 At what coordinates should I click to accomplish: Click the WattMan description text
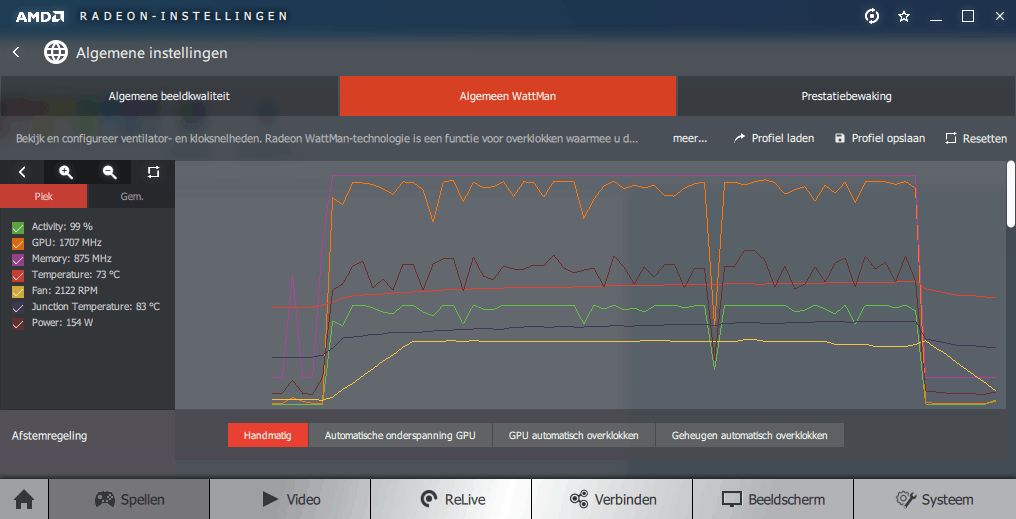coord(327,139)
